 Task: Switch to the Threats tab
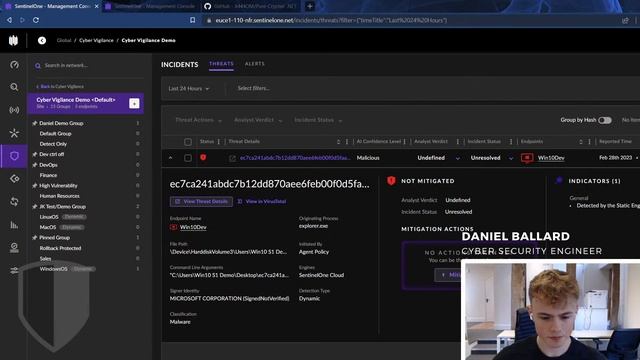[x=221, y=64]
